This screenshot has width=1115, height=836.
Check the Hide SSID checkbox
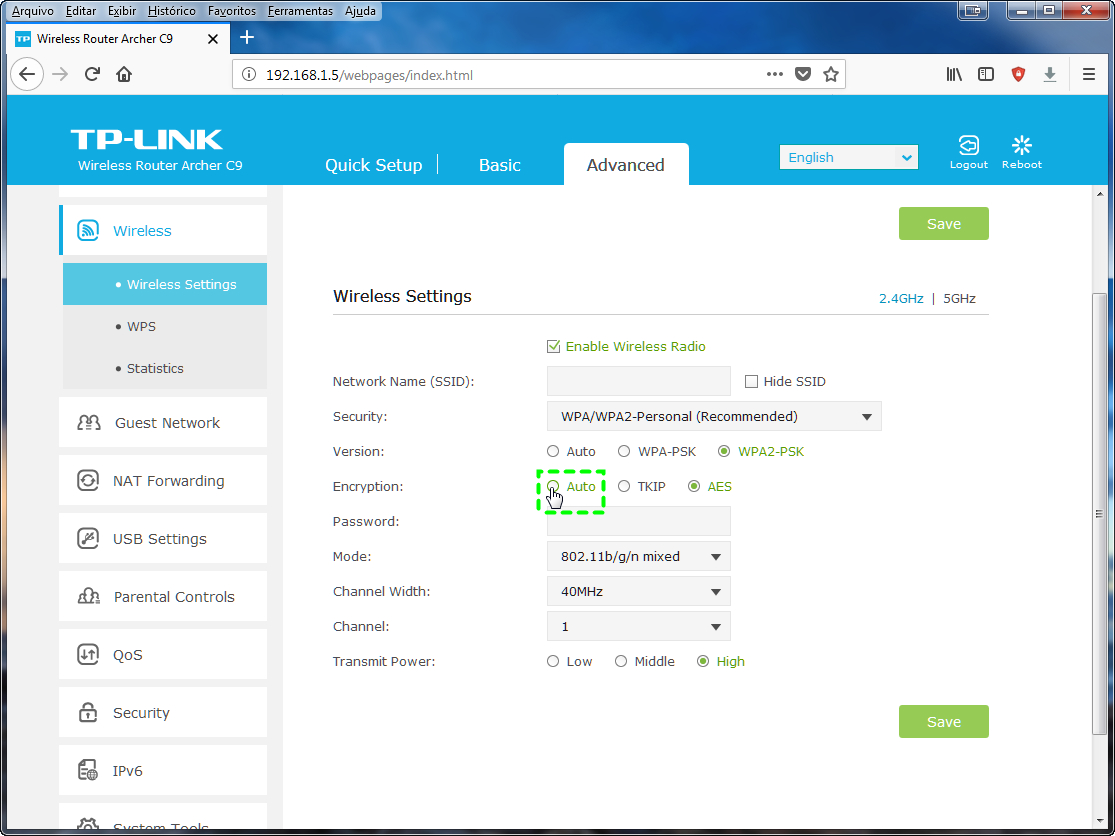751,382
